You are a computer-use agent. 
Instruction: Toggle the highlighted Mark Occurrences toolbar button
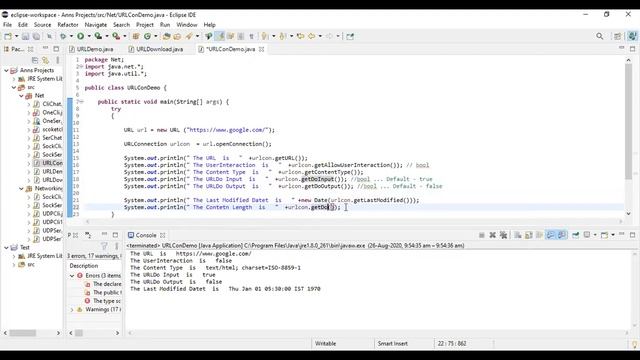pos(220,36)
